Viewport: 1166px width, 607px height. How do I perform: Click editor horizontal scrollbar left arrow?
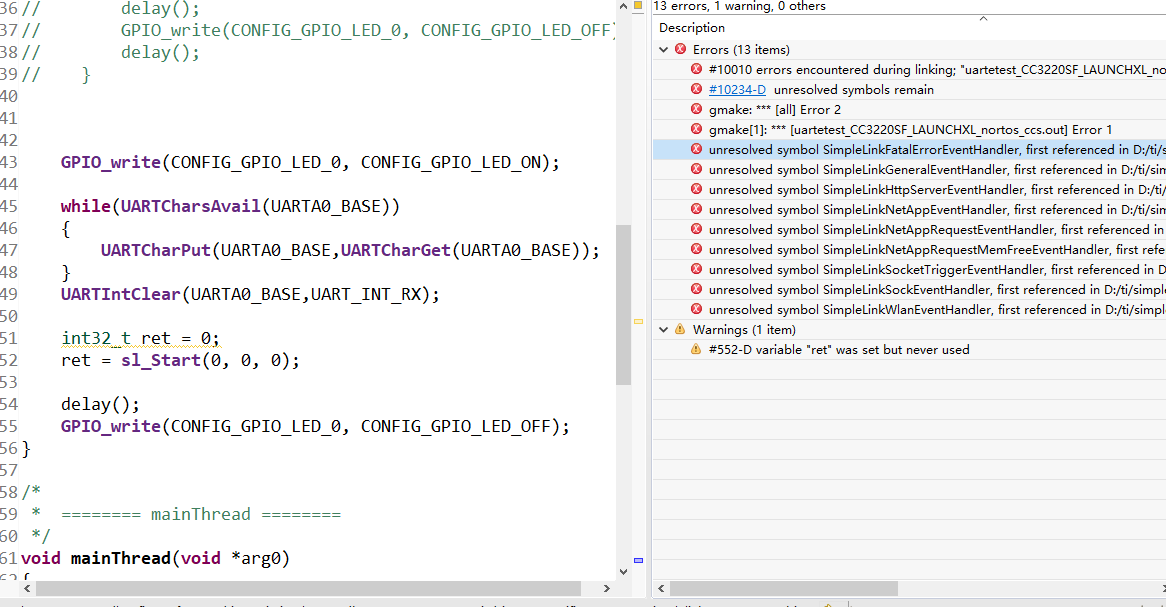coord(27,588)
